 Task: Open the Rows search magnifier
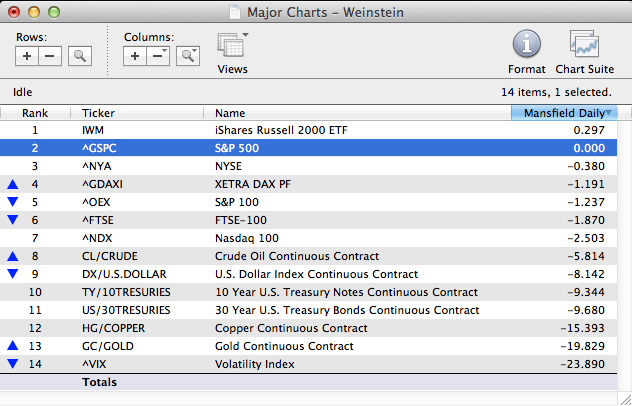80,57
